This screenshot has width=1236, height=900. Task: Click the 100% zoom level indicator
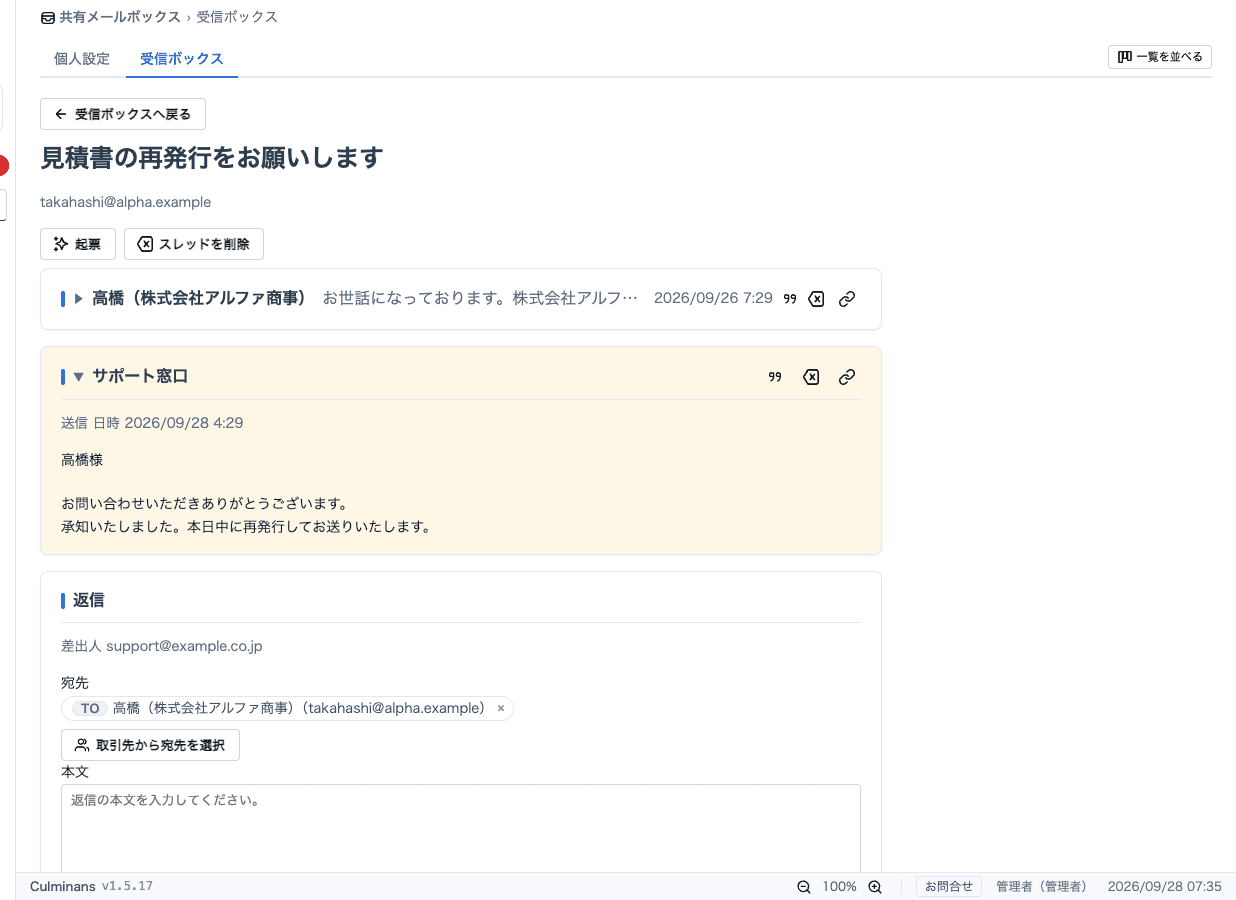click(x=840, y=887)
